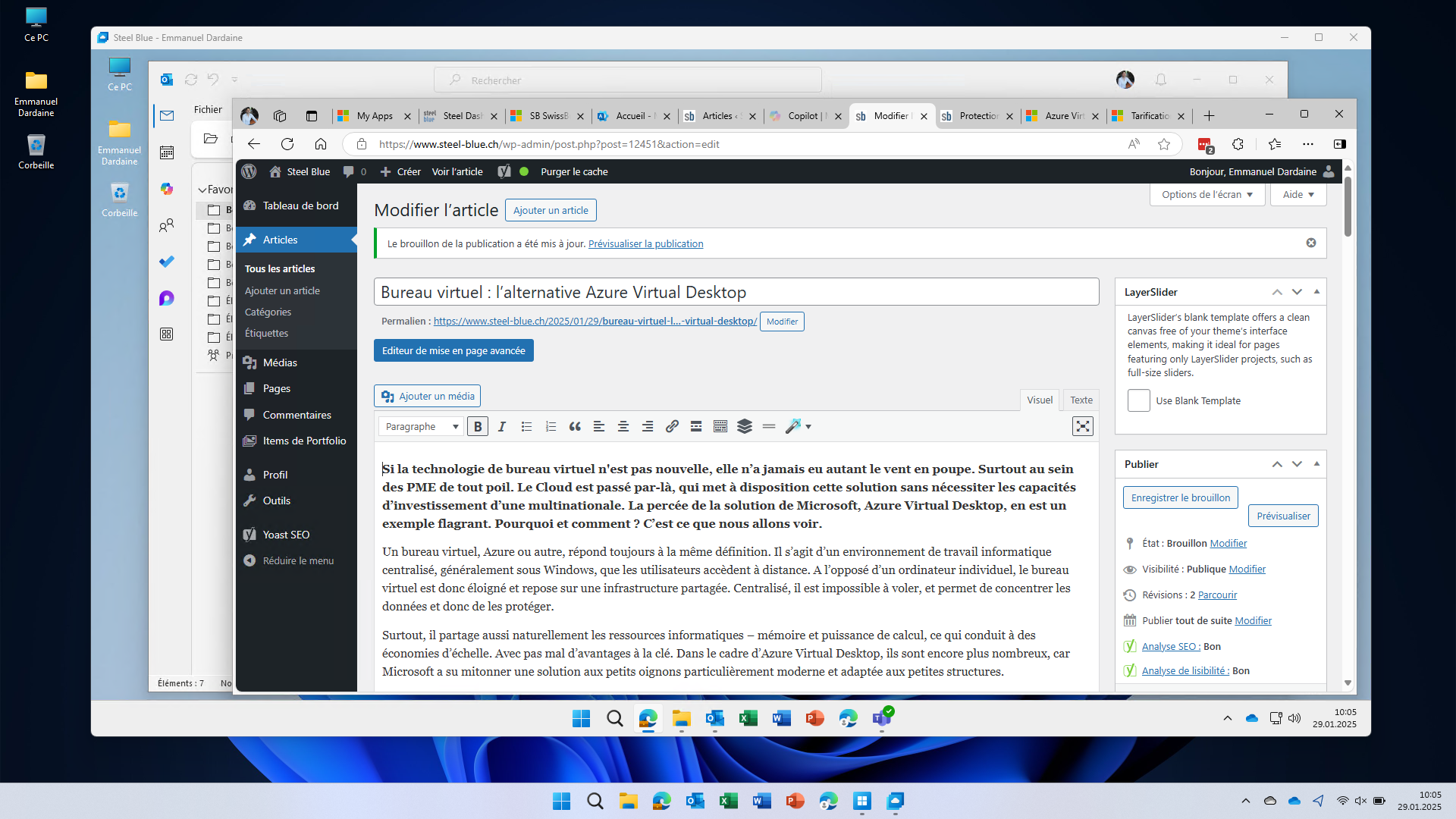Open Commentaires in the admin menu
1456x819 pixels.
tap(297, 415)
